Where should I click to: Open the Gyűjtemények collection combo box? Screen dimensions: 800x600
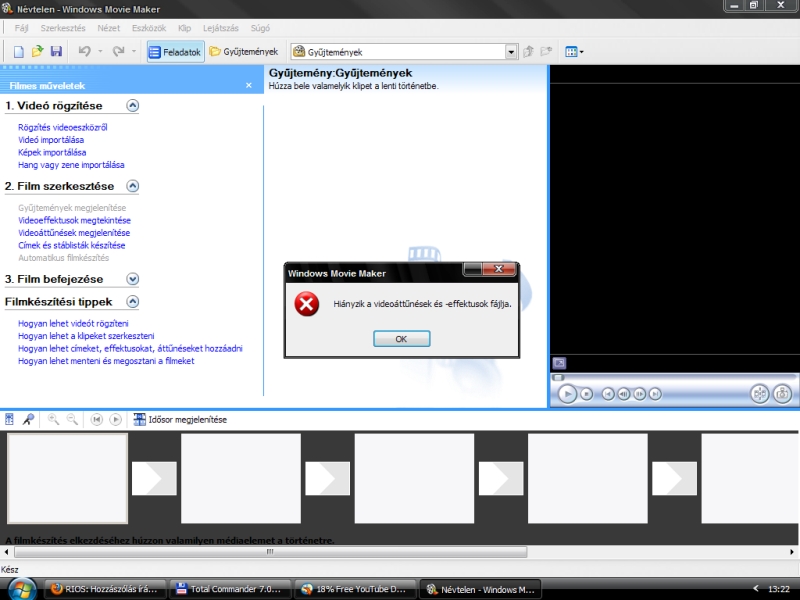point(404,52)
